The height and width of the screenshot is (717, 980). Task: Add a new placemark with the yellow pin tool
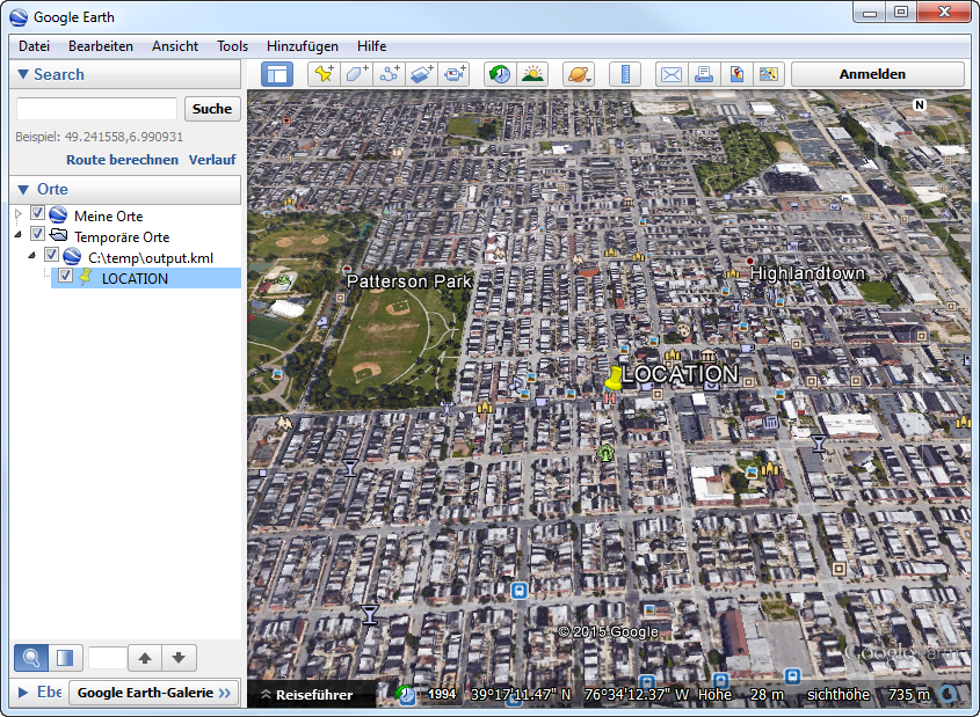[322, 73]
